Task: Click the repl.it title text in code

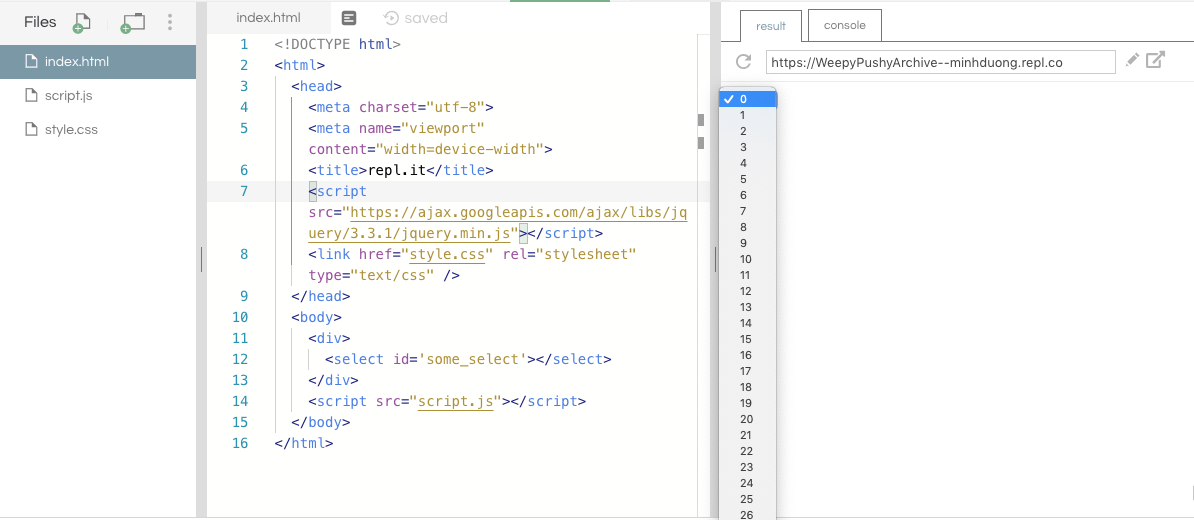Action: (397, 170)
